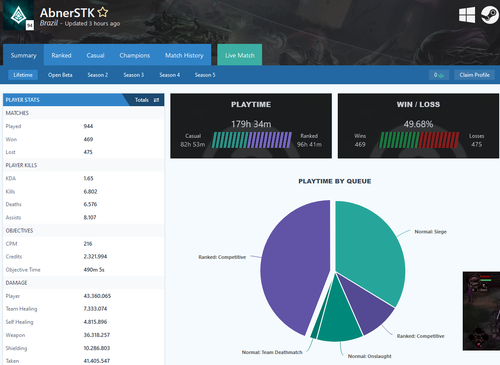The width and height of the screenshot is (500, 365).
Task: Click the Played value 944
Action: 88,126
